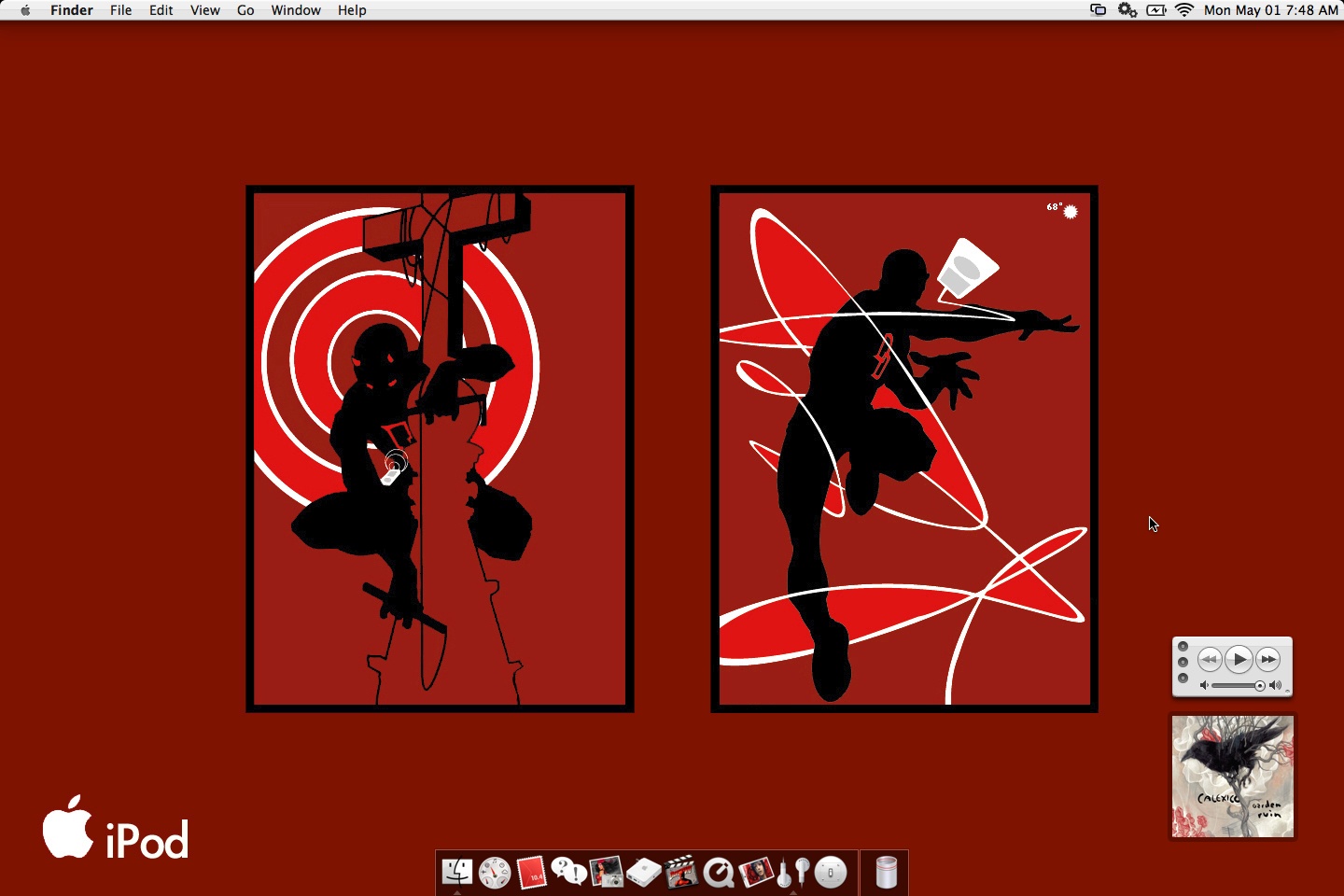Open the white AirPort base station icon
1344x896 pixels.
(644, 873)
